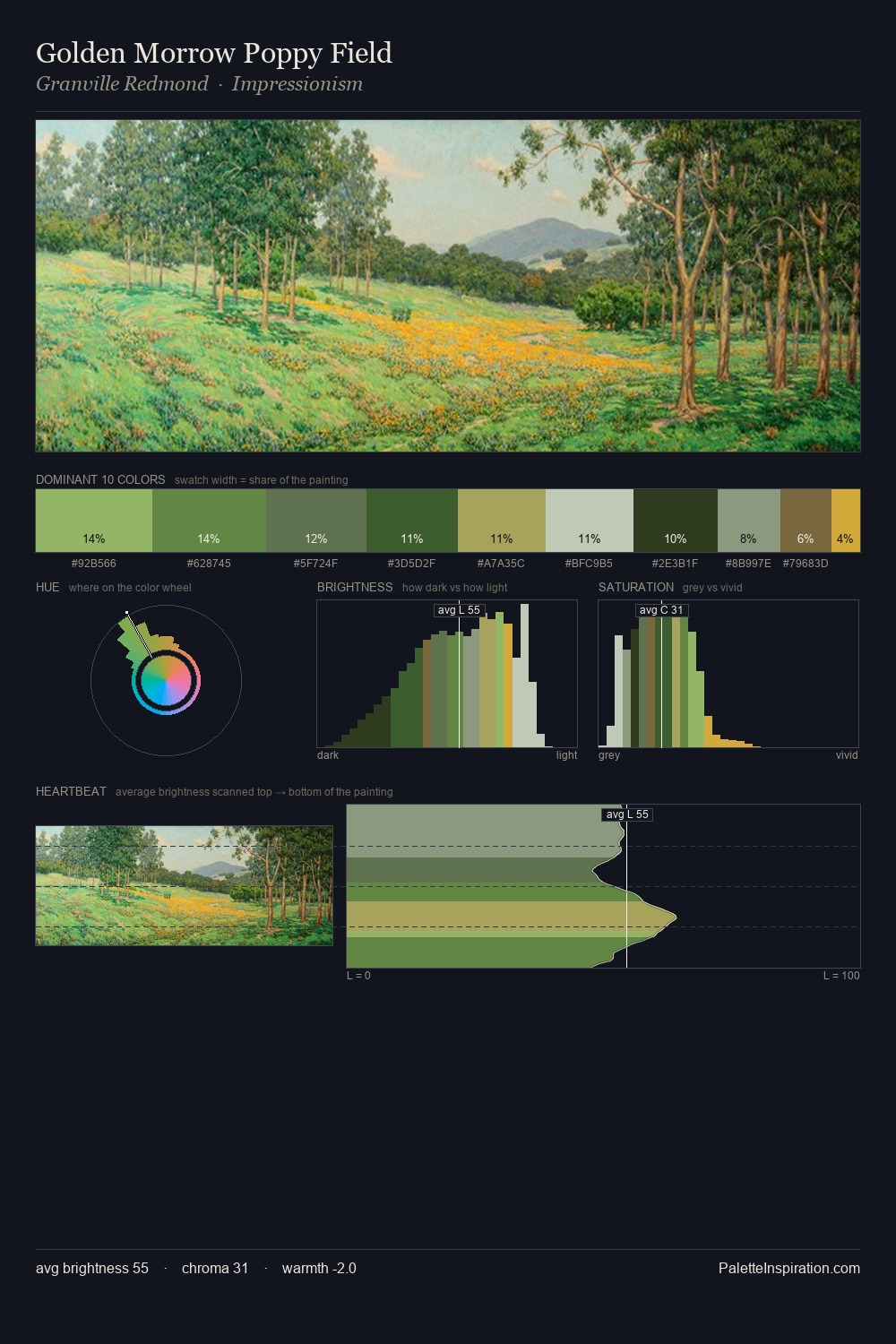Click the 'avg C 31' marker in saturation histogram
This screenshot has width=896, height=1344.
[661, 610]
